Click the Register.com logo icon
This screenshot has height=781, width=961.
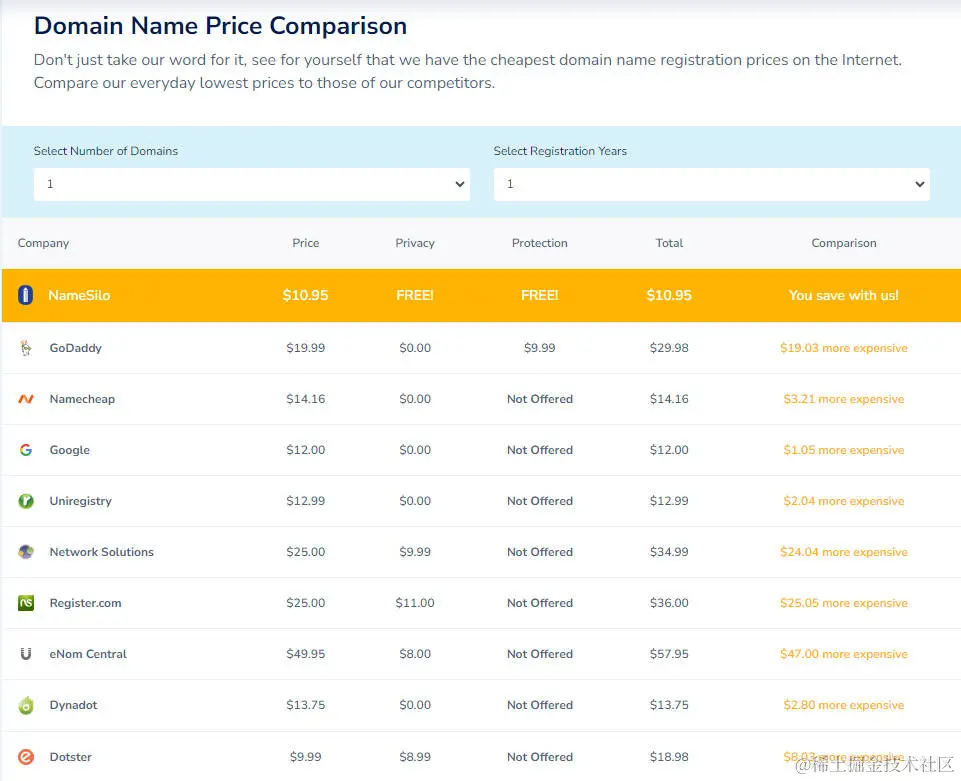[26, 603]
